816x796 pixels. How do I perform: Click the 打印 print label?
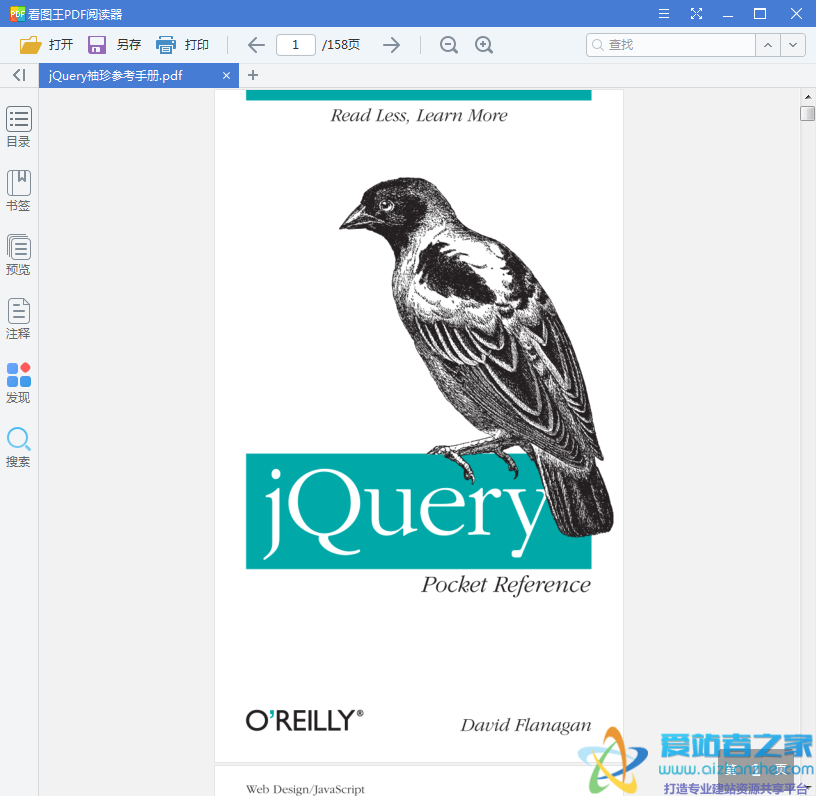click(197, 45)
